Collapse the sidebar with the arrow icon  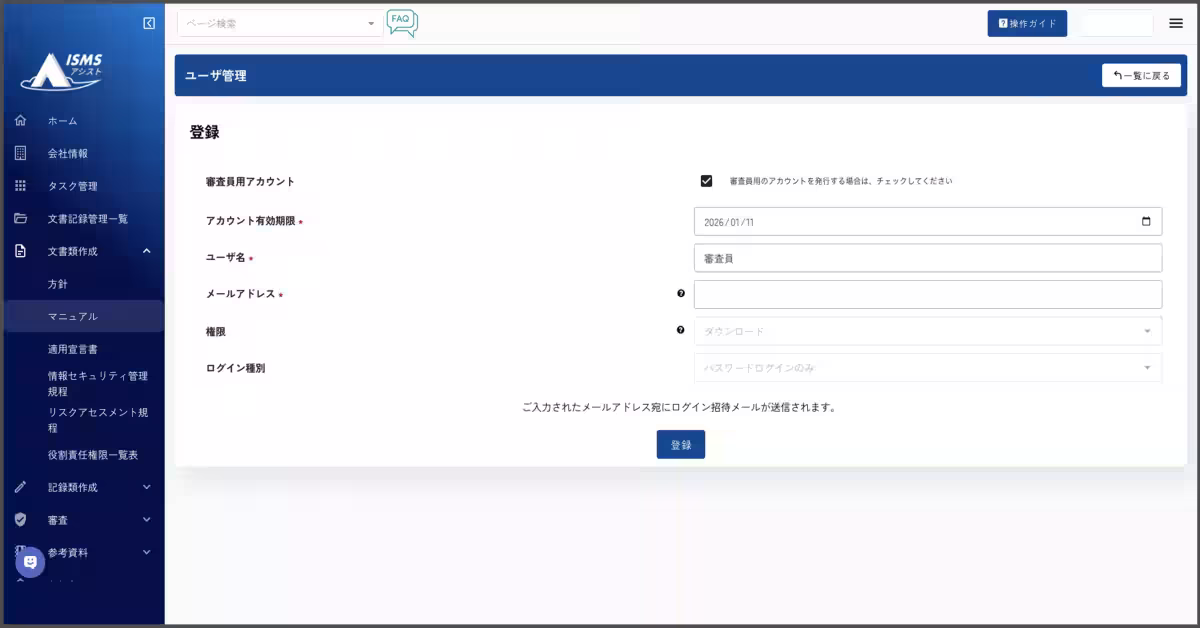point(151,21)
